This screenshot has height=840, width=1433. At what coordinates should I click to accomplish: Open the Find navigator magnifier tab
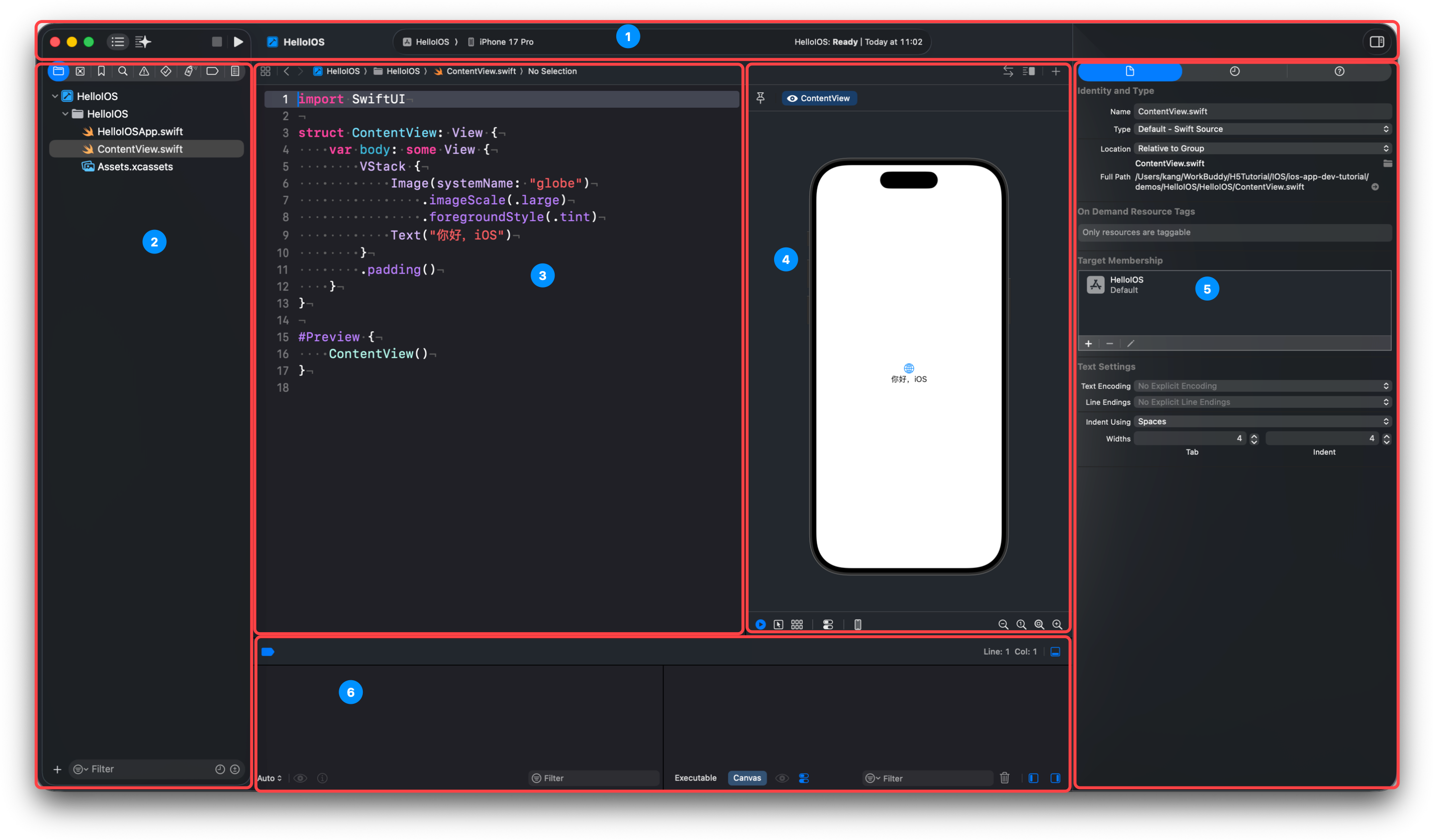click(123, 71)
